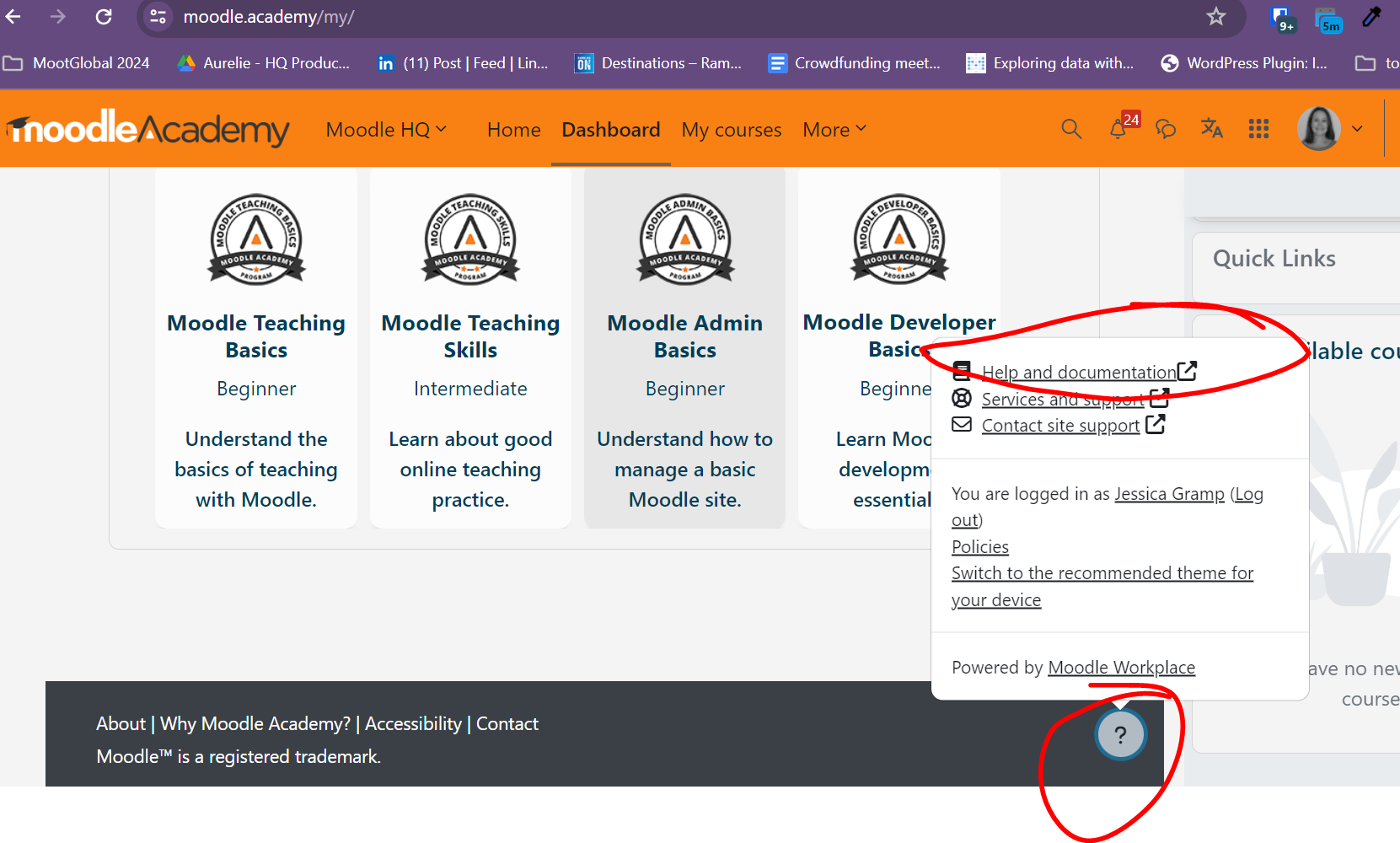Click the Moodle Teaching Basics badge image
Screen dimensions: 1400x843
(256, 239)
